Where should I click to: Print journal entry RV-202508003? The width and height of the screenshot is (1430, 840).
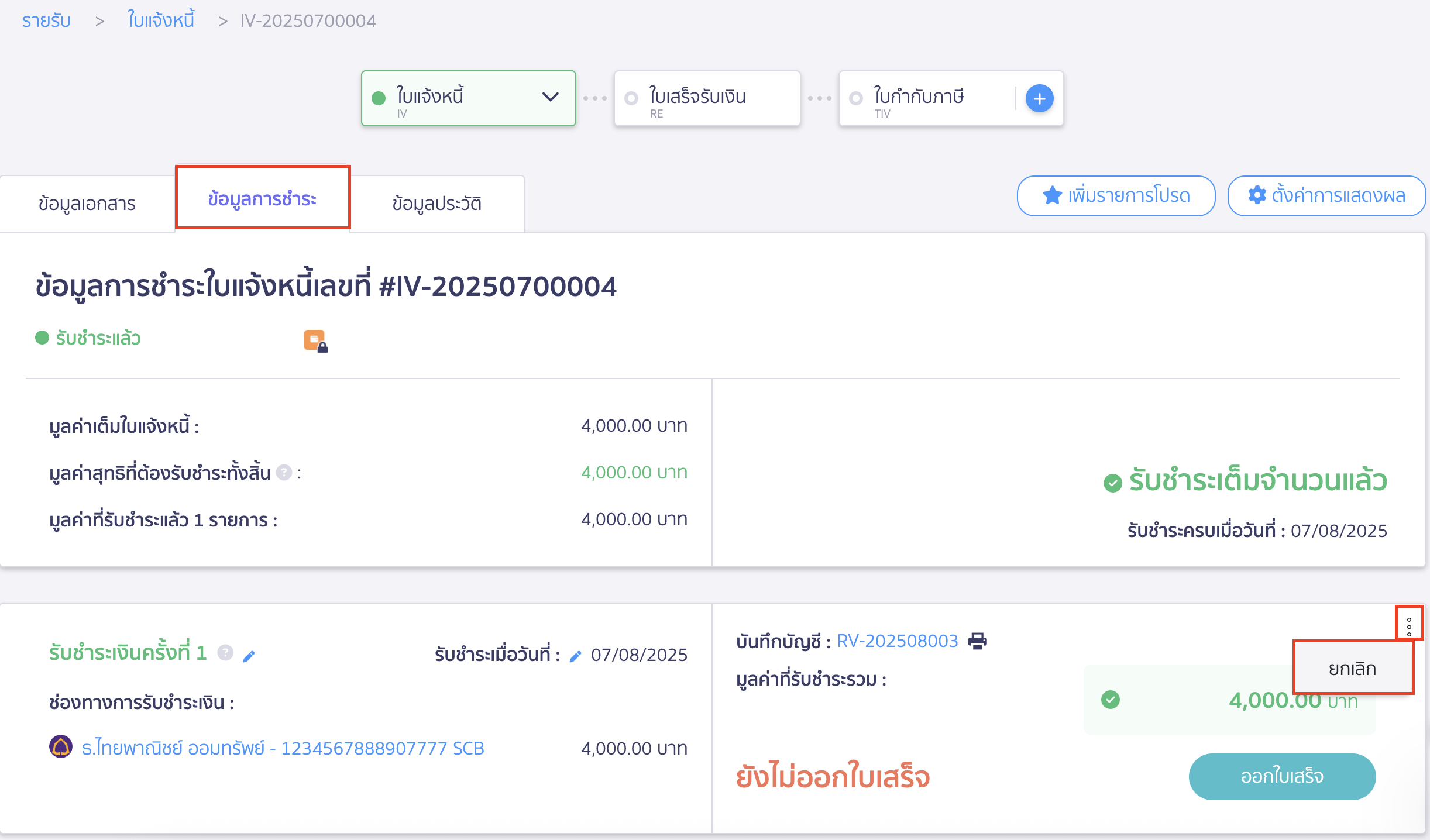(977, 641)
